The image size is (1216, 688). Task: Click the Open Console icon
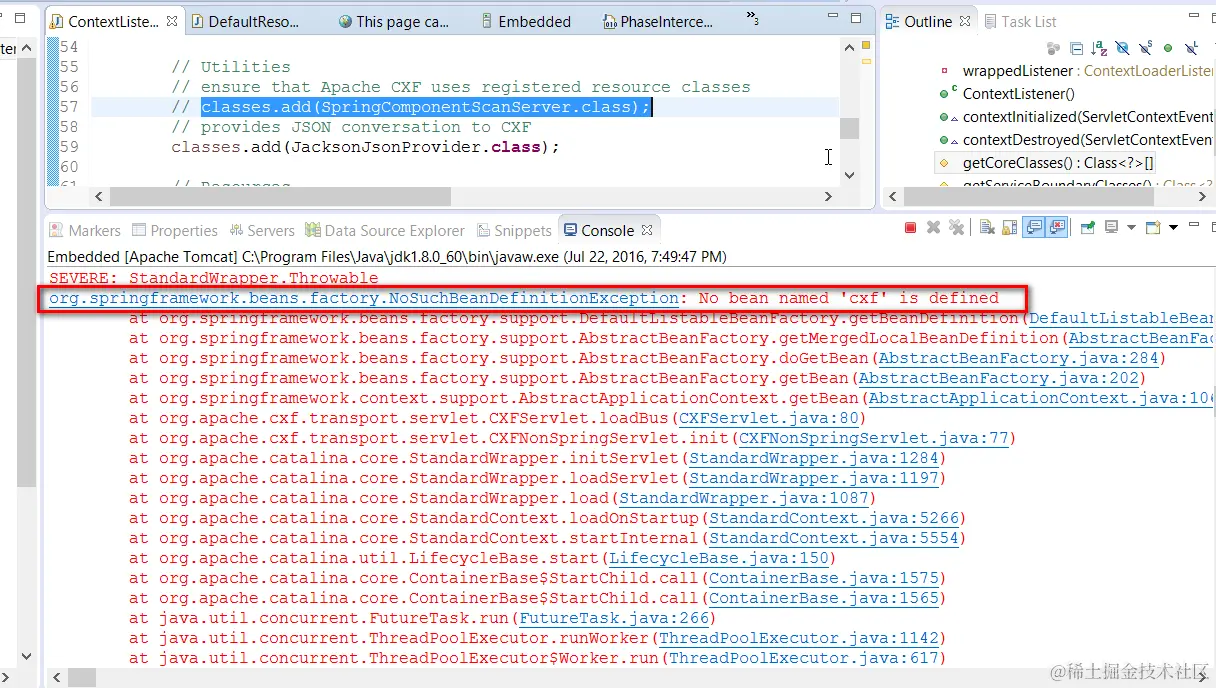tap(1154, 228)
